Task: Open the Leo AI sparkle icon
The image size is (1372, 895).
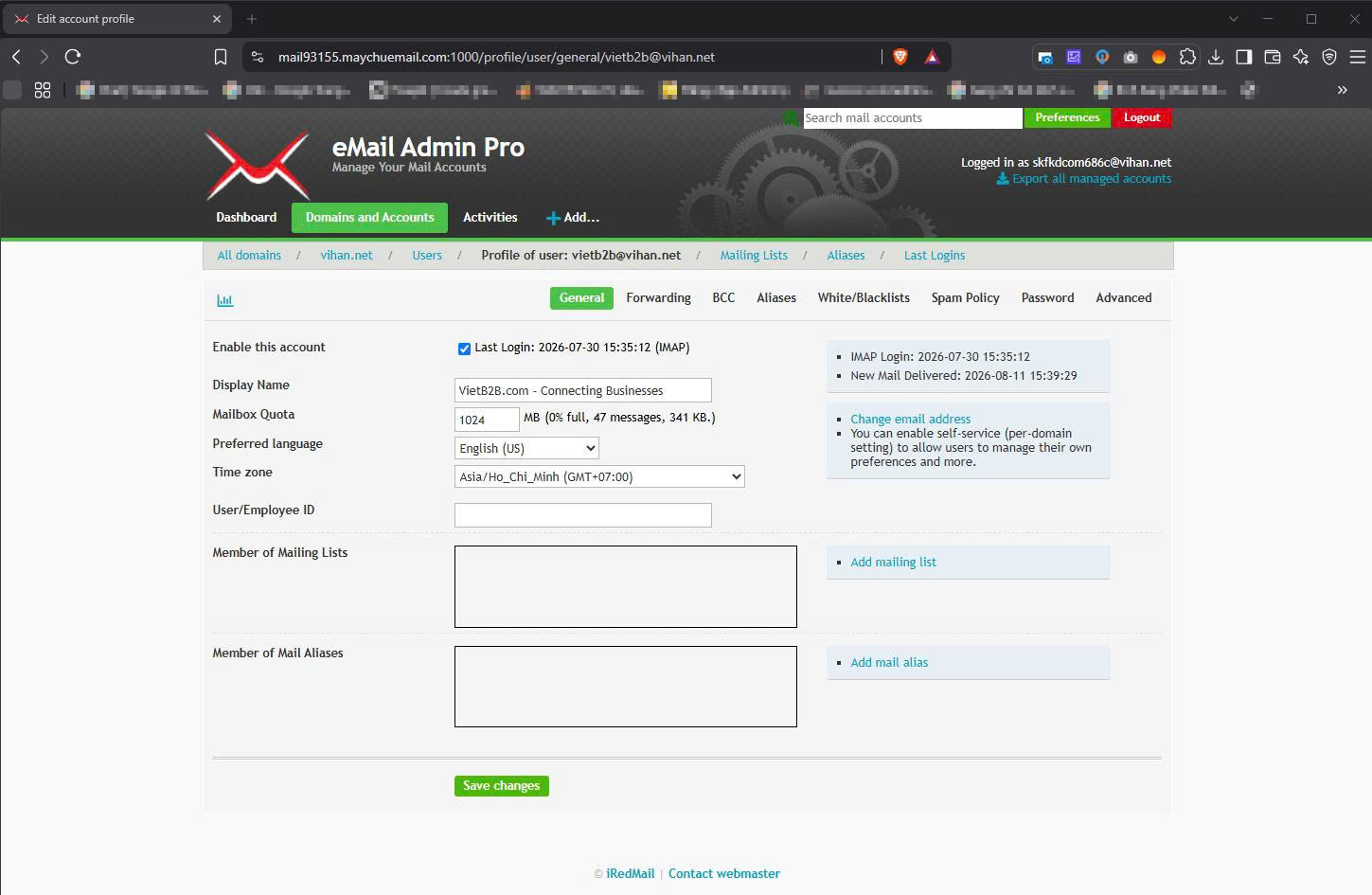Action: click(x=1301, y=57)
